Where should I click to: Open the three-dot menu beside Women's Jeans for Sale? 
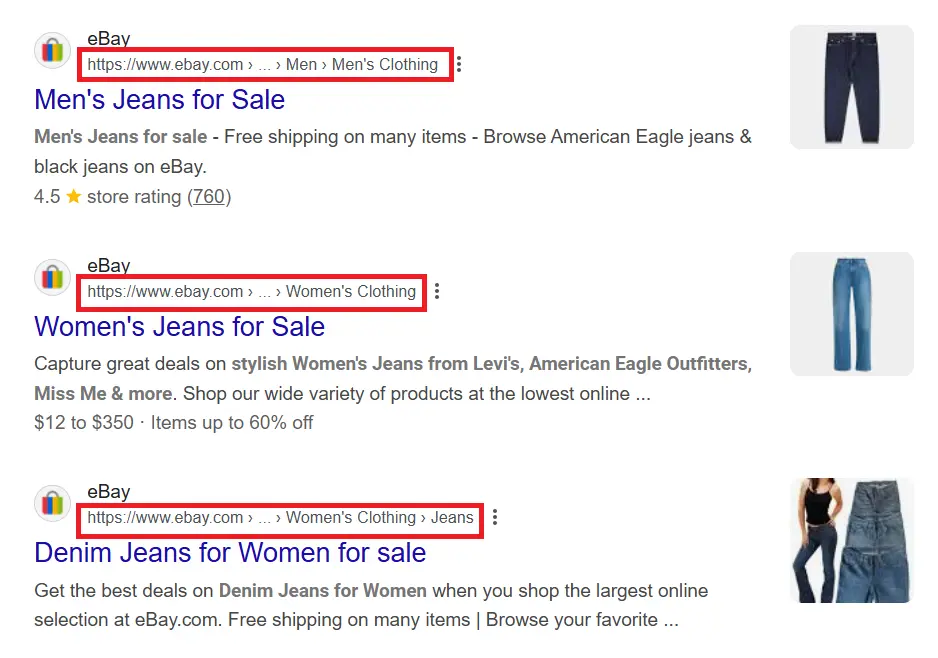click(x=437, y=290)
